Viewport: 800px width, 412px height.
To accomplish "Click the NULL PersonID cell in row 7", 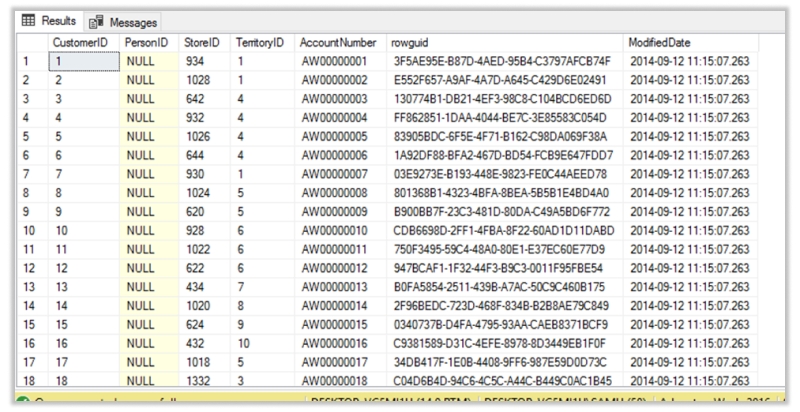I will click(x=146, y=174).
